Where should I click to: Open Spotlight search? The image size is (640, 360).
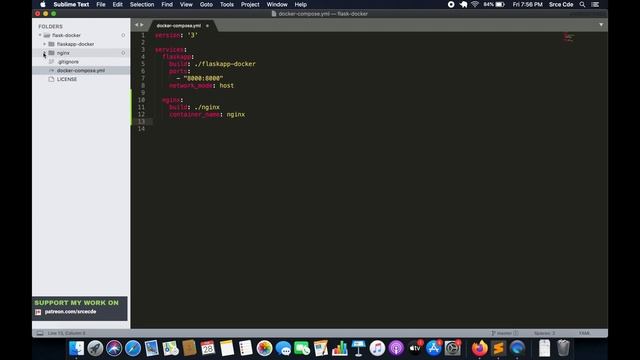(x=582, y=4)
